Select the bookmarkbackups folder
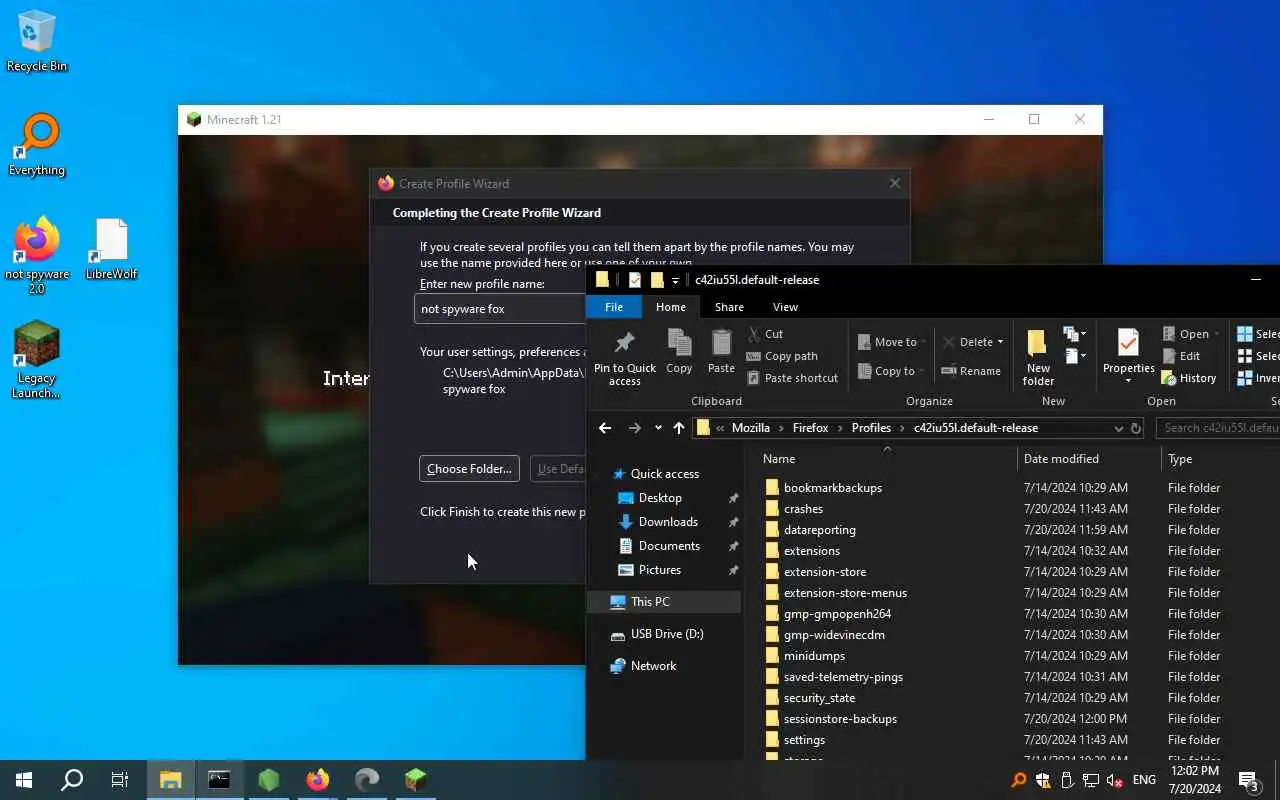Screen dimensions: 1280x800 (x=833, y=488)
